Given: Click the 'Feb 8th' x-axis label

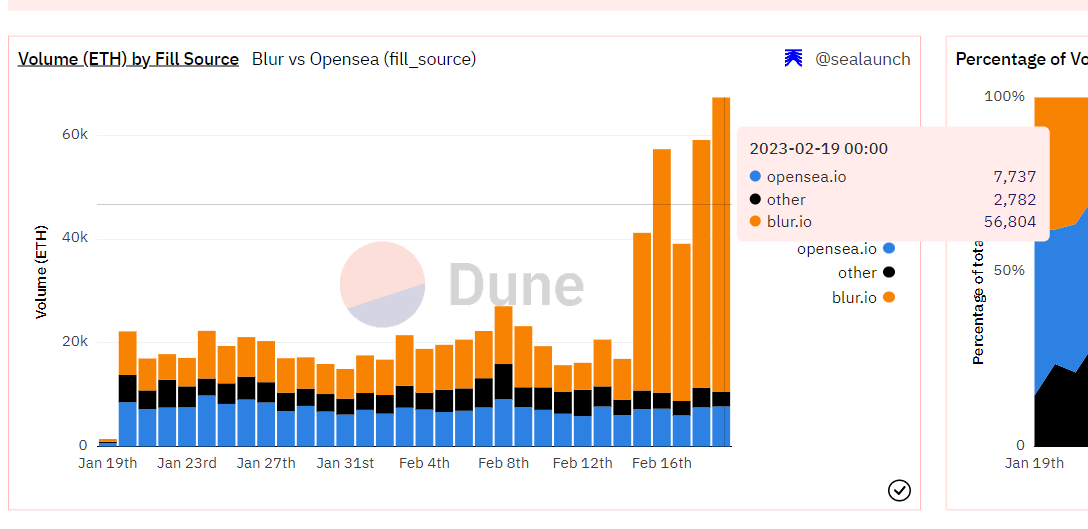Looking at the screenshot, I should [x=503, y=463].
